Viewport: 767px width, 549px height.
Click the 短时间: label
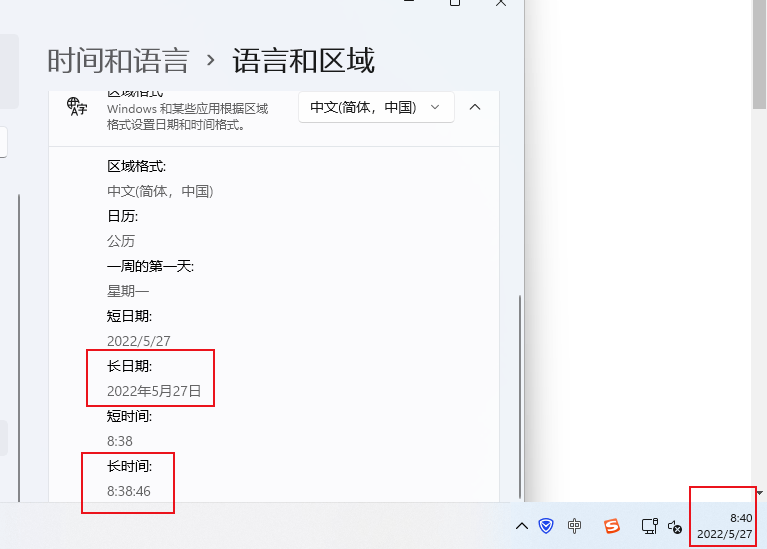pyautogui.click(x=129, y=416)
